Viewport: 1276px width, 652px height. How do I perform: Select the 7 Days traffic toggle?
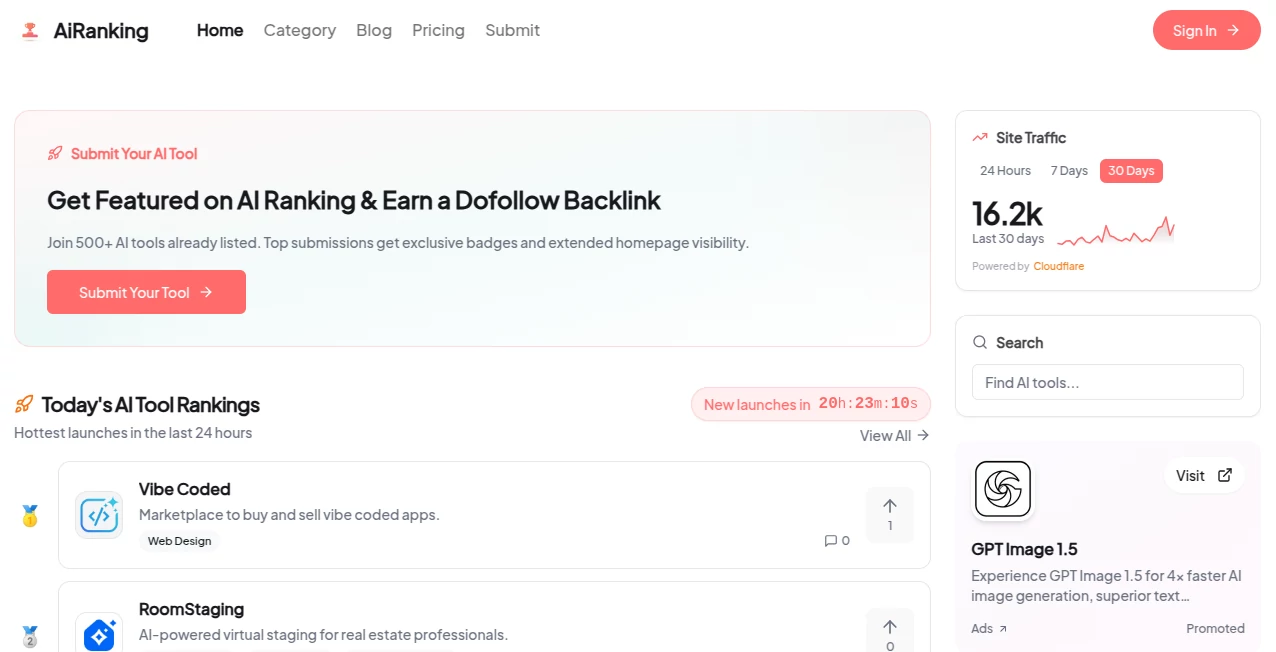1068,170
